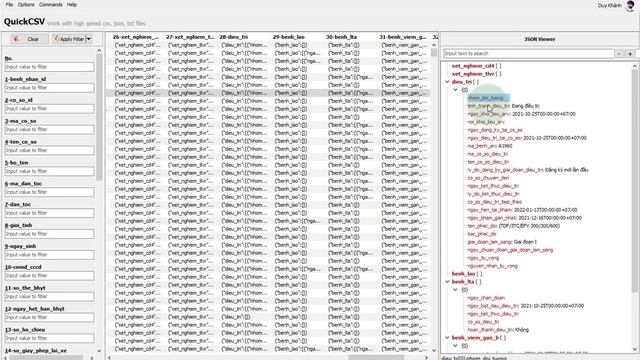The height and width of the screenshot is (360, 640).
Task: Click the JSON Viewer scroll-up arrow
Action: (x=635, y=66)
